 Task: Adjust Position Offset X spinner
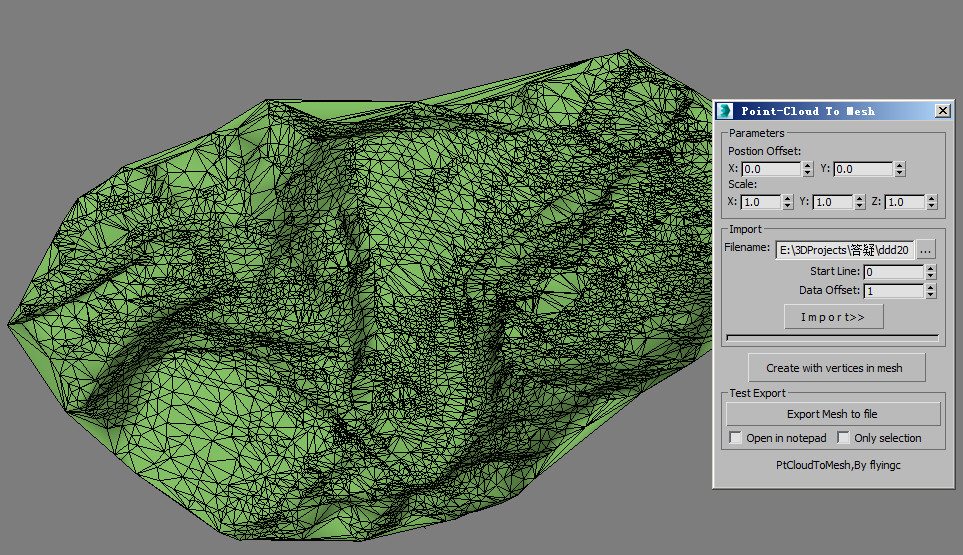808,169
